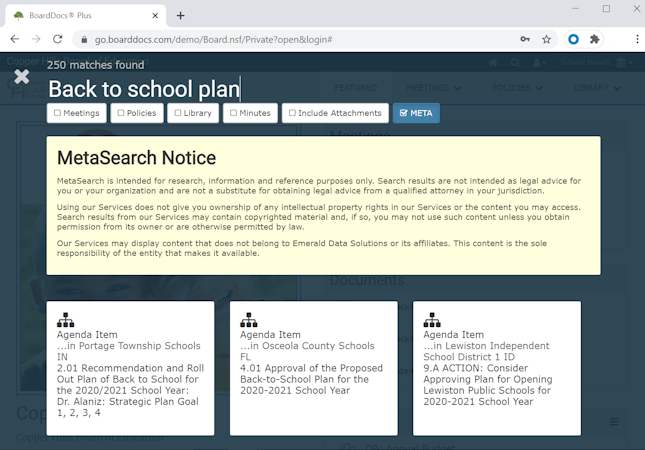This screenshot has width=645, height=450.
Task: Expand the MEETINGS menu
Action: [x=434, y=88]
